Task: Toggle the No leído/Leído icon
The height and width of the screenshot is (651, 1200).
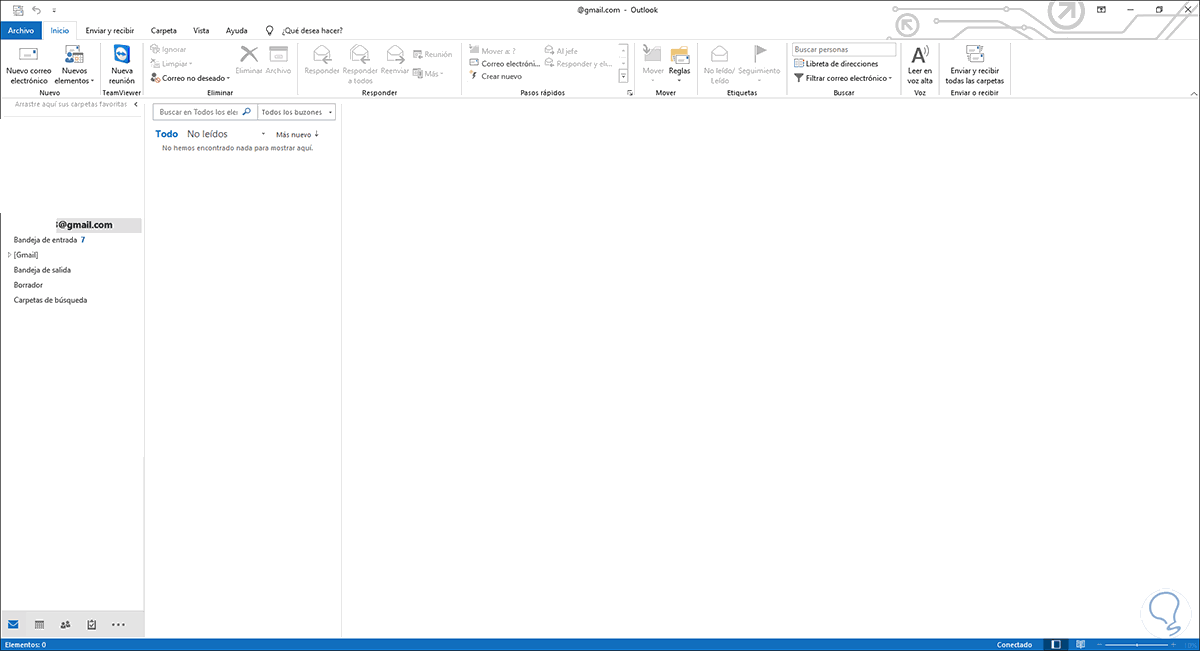Action: (x=719, y=54)
